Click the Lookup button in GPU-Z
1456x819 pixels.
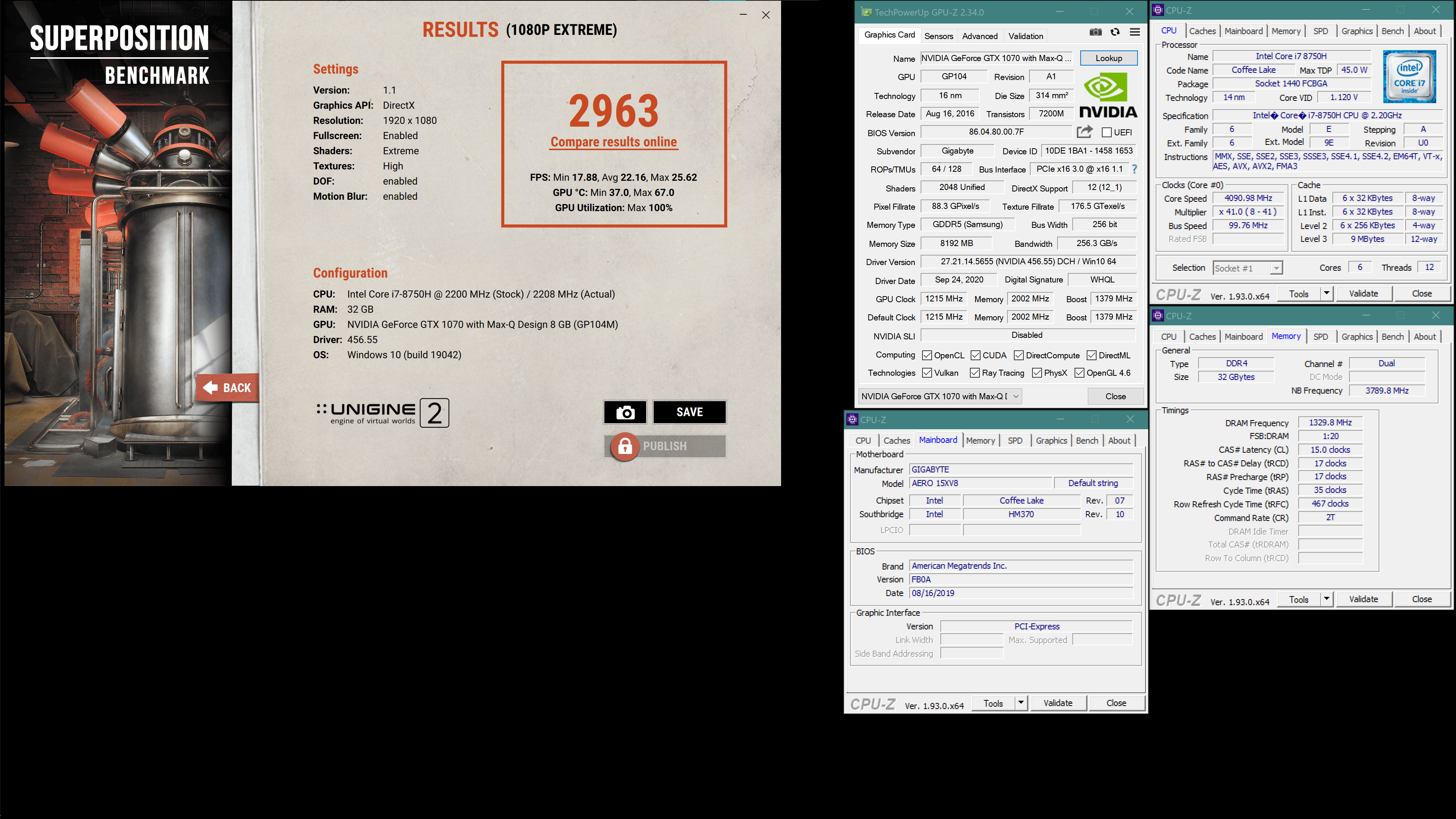[1108, 58]
